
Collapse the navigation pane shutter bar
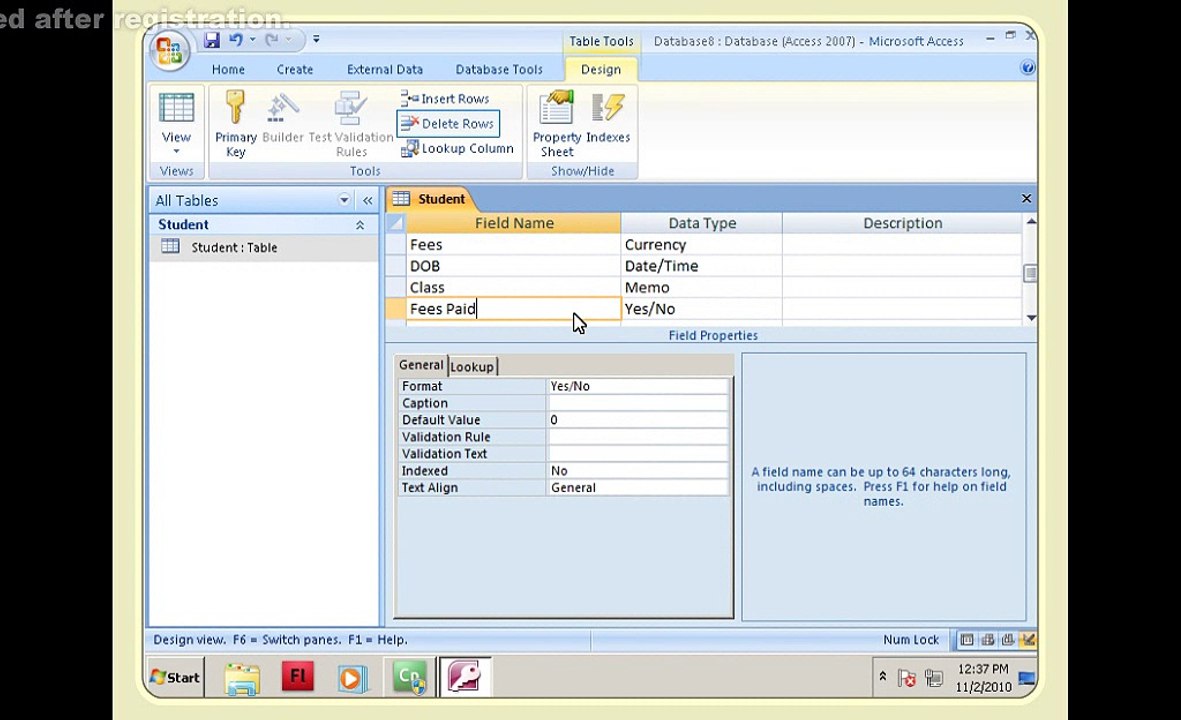[x=368, y=200]
